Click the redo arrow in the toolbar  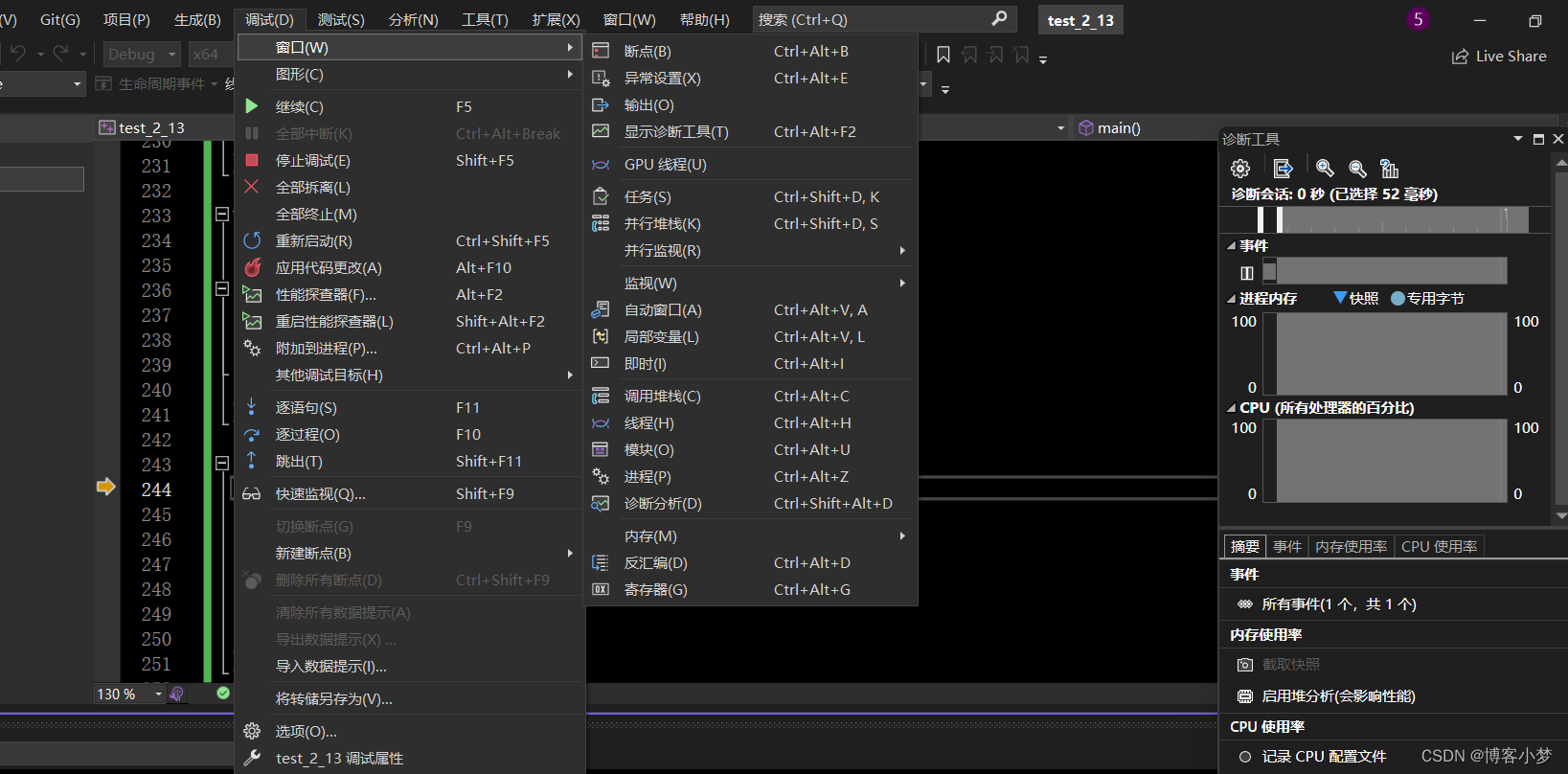click(x=61, y=54)
